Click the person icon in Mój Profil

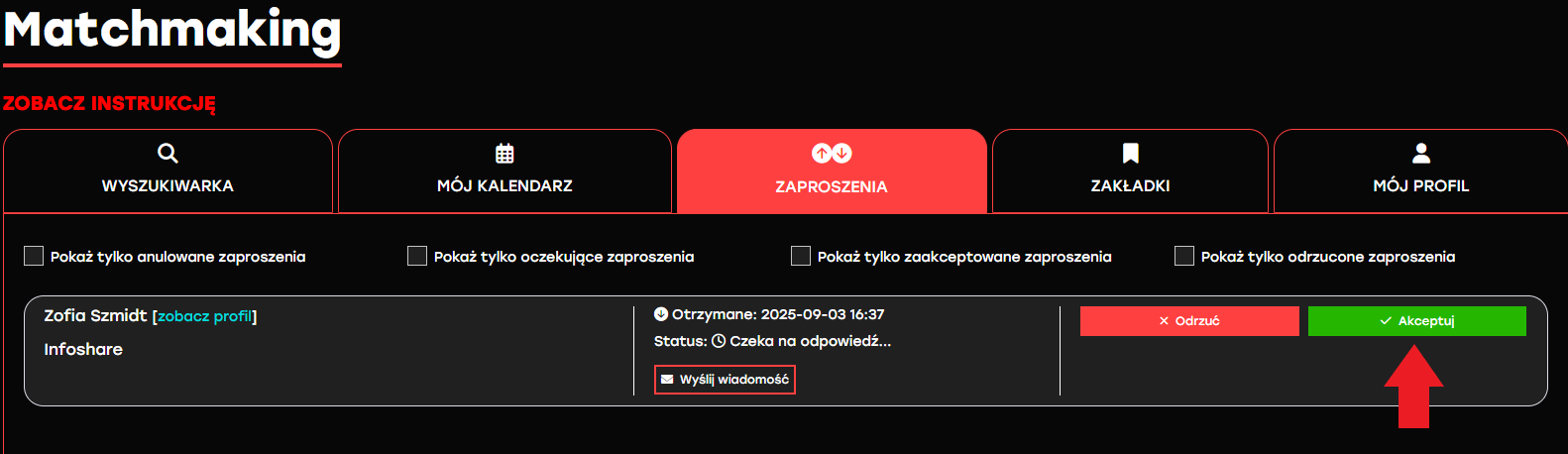[1420, 153]
